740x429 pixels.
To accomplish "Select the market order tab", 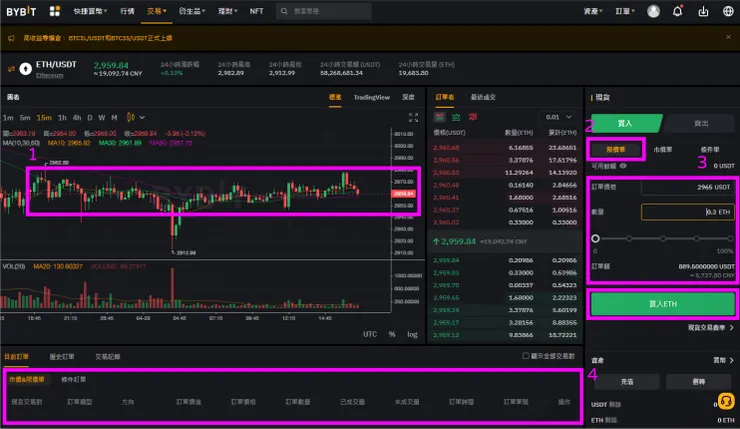I will click(x=663, y=150).
